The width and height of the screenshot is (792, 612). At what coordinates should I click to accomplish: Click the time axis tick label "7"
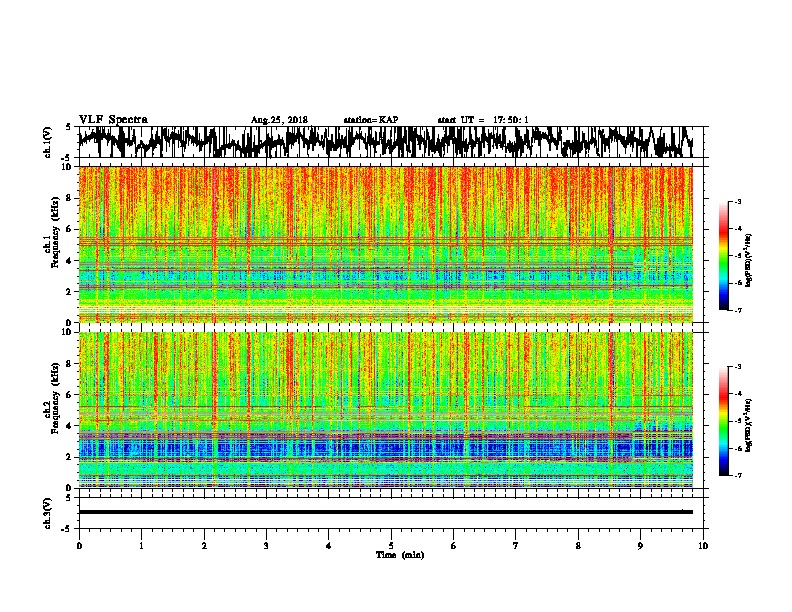[516, 546]
